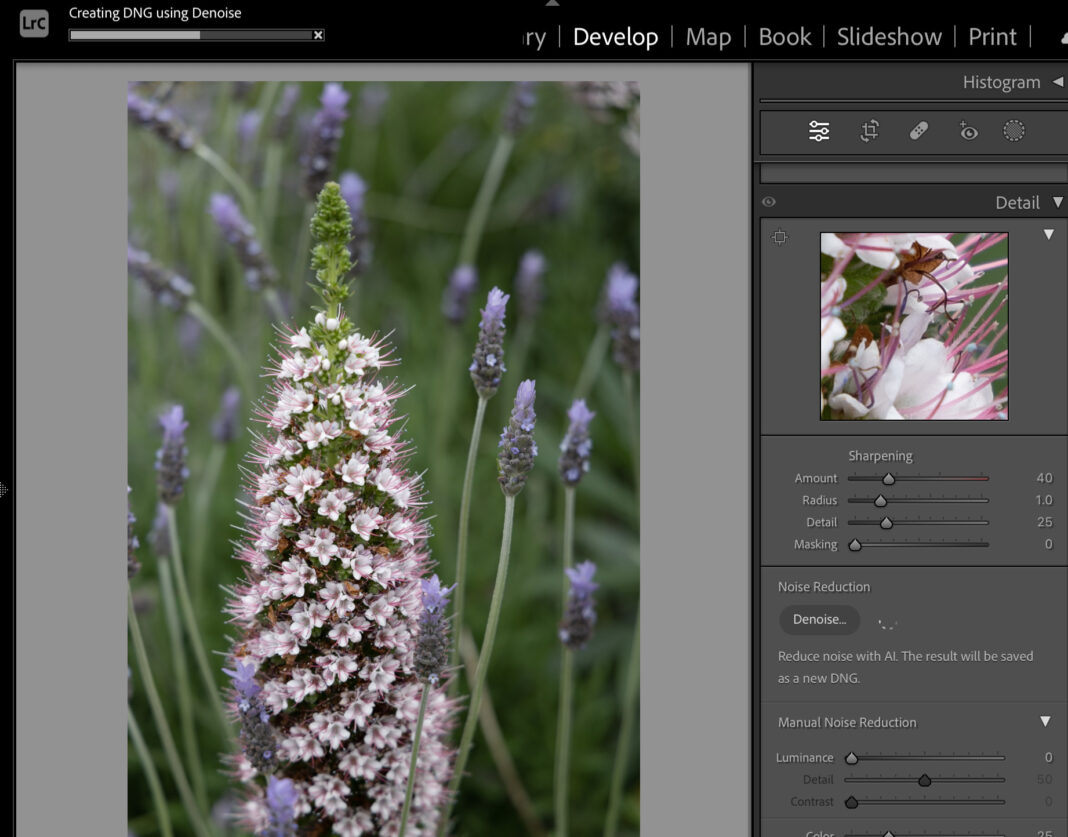Select the Basic adjustments tool icon
Screen dimensions: 1068x837
818,130
